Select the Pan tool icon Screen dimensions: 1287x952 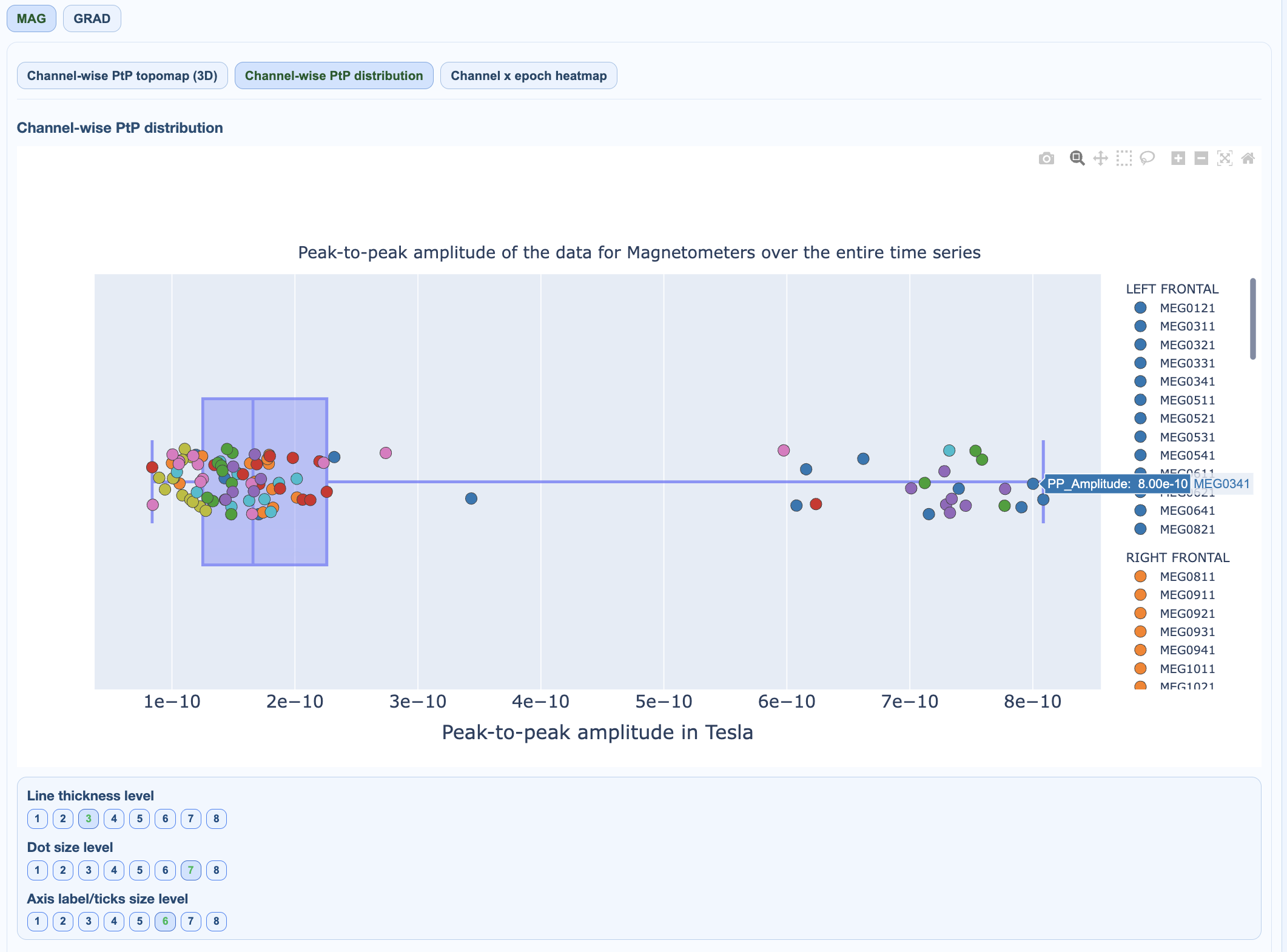point(1100,159)
